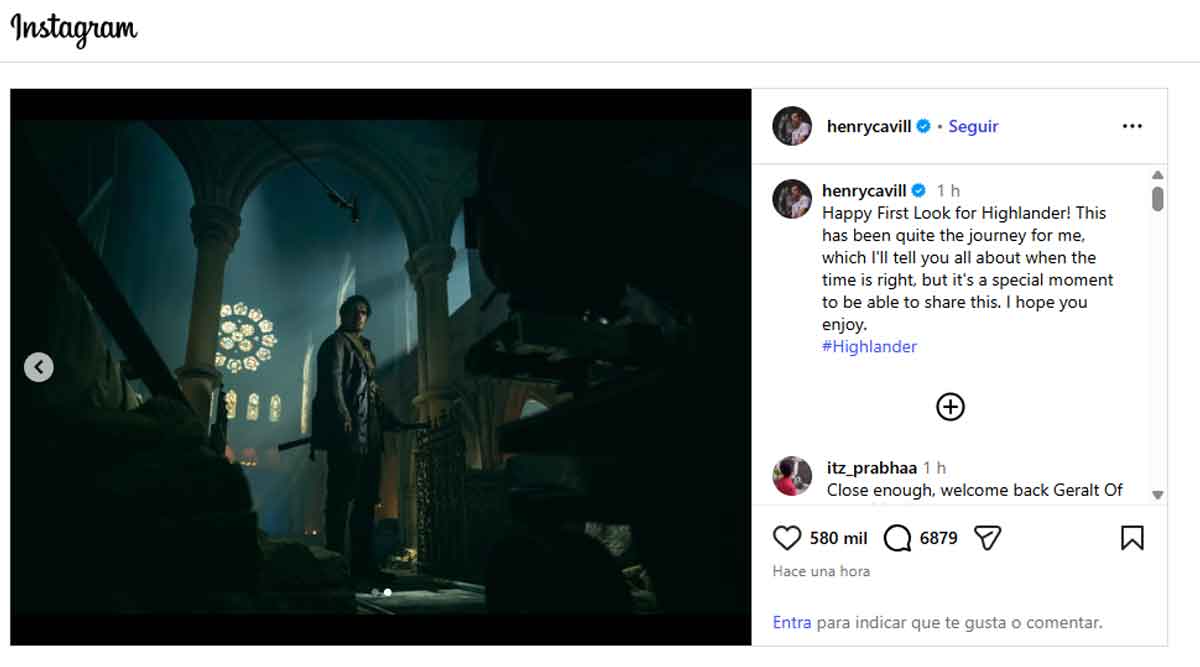Image resolution: width=1200 pixels, height=667 pixels.
Task: Like the post using the heart icon
Action: (787, 537)
